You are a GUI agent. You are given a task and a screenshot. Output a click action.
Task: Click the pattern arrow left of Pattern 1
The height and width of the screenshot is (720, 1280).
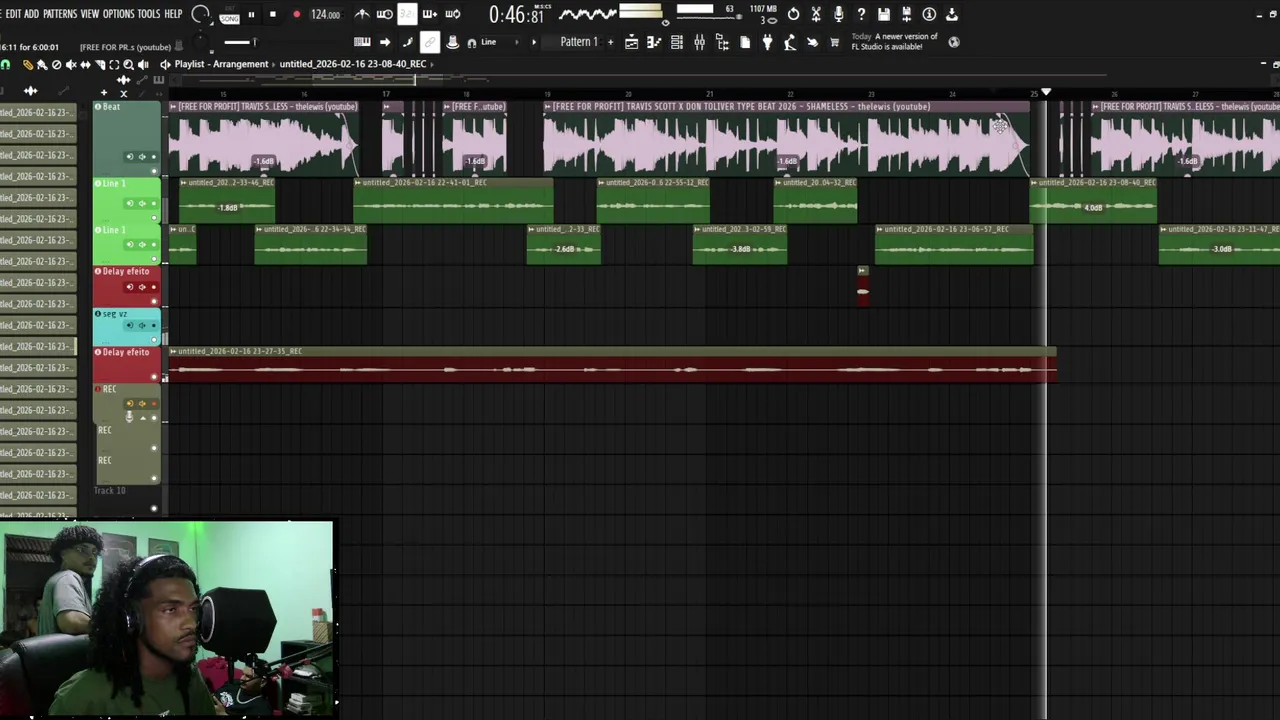click(x=534, y=42)
